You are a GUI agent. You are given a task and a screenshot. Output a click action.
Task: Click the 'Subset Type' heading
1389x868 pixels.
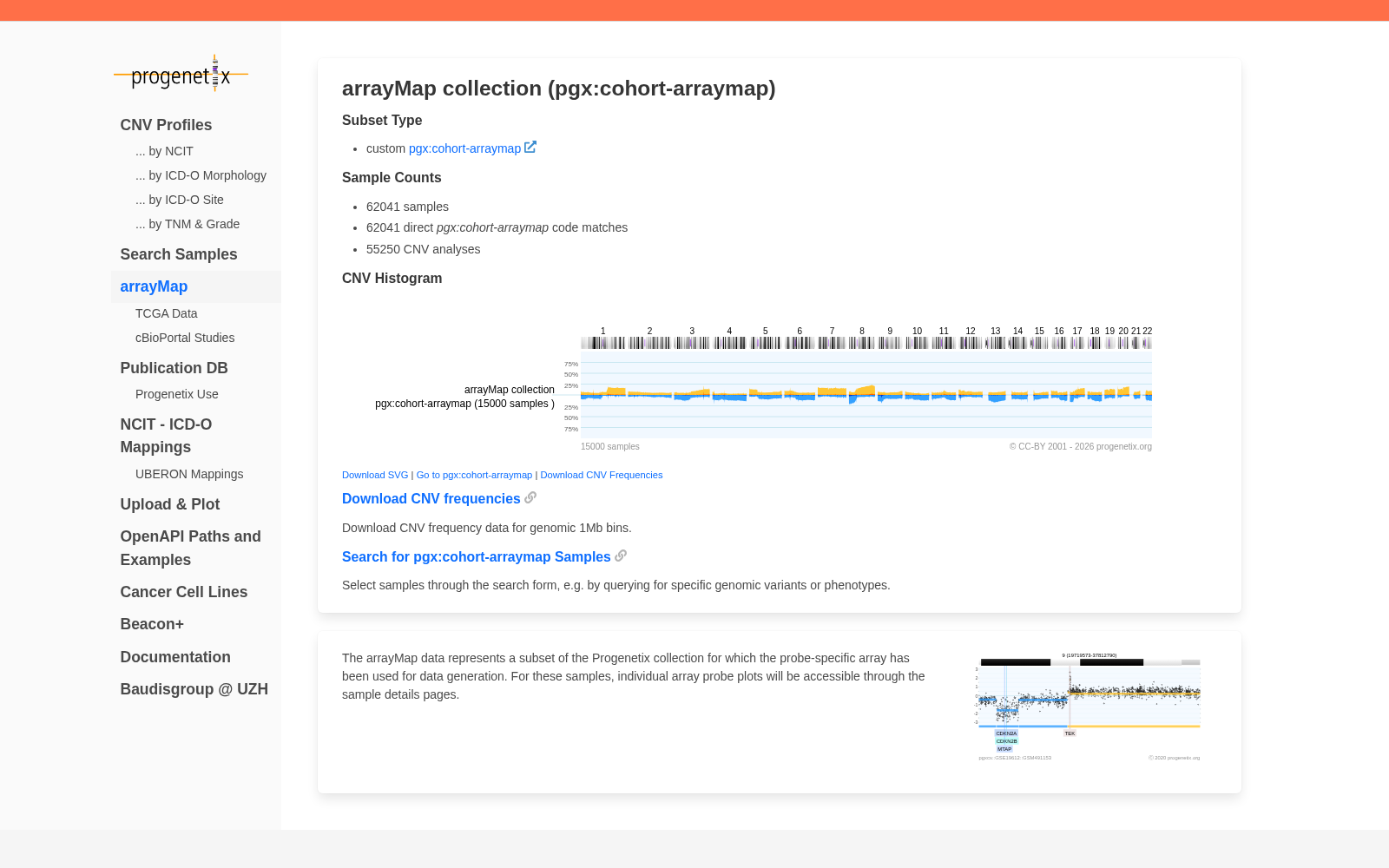(x=382, y=121)
